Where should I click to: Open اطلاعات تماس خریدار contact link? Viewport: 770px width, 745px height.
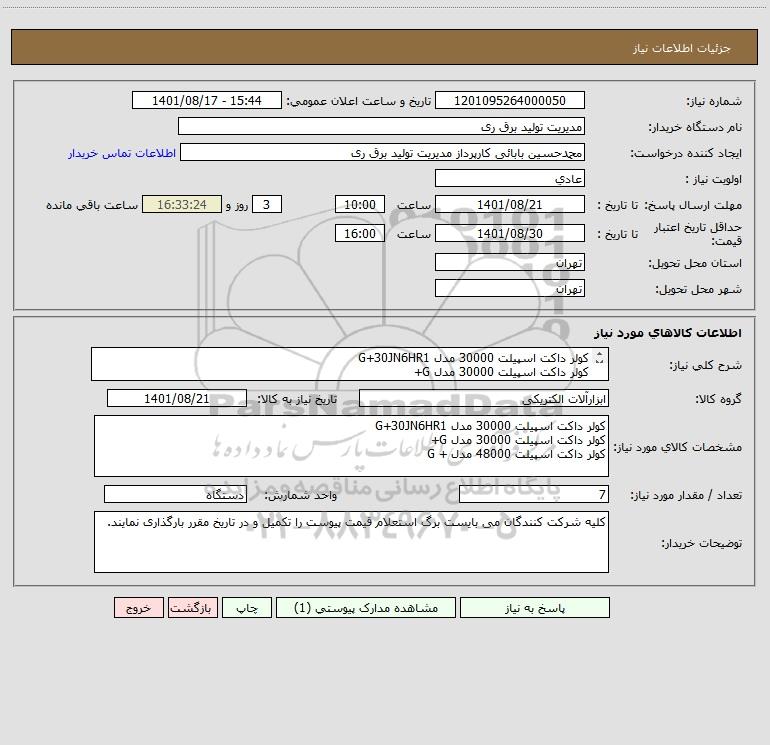tap(122, 153)
